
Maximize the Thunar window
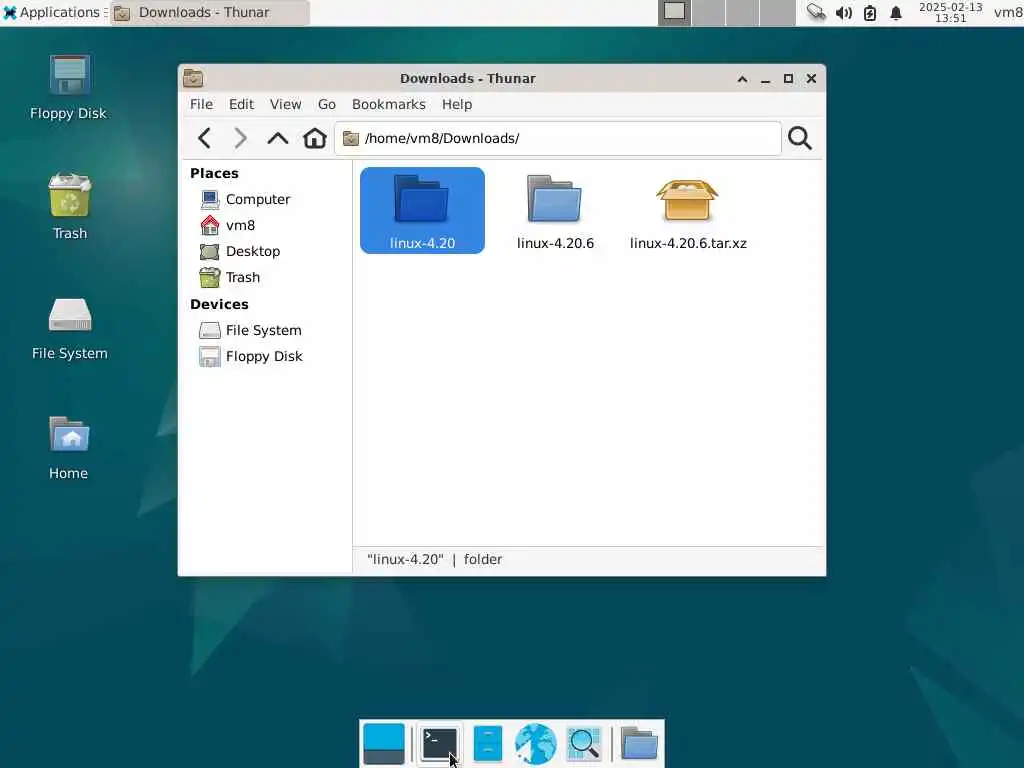pyautogui.click(x=788, y=79)
